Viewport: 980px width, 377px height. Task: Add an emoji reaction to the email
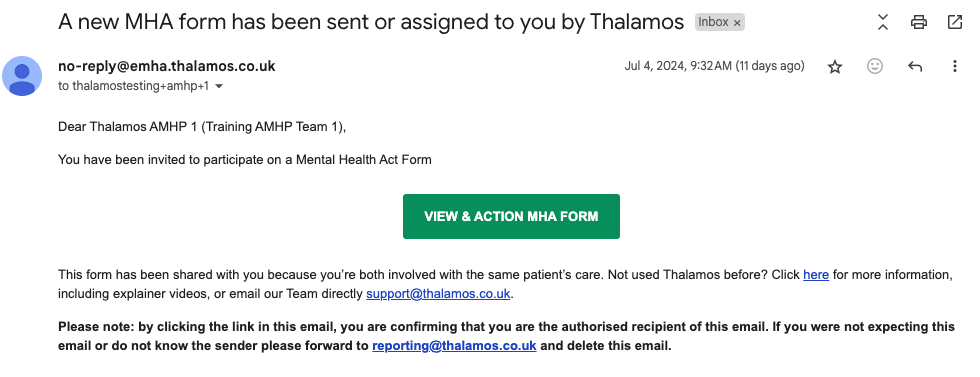click(x=875, y=66)
